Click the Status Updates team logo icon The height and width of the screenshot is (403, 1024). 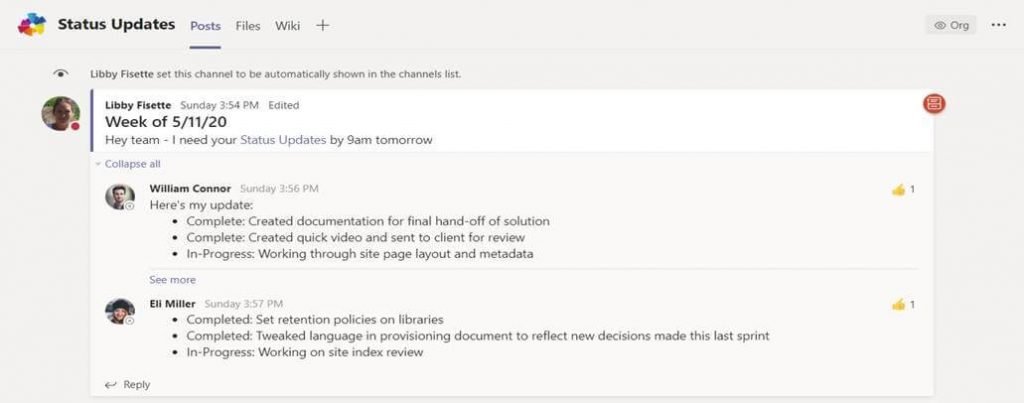32,25
